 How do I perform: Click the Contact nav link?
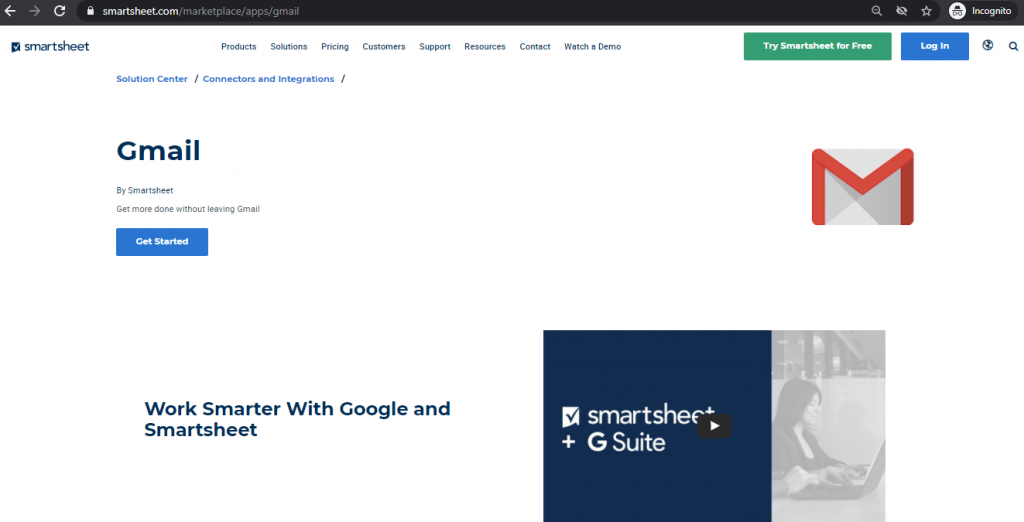tap(535, 46)
